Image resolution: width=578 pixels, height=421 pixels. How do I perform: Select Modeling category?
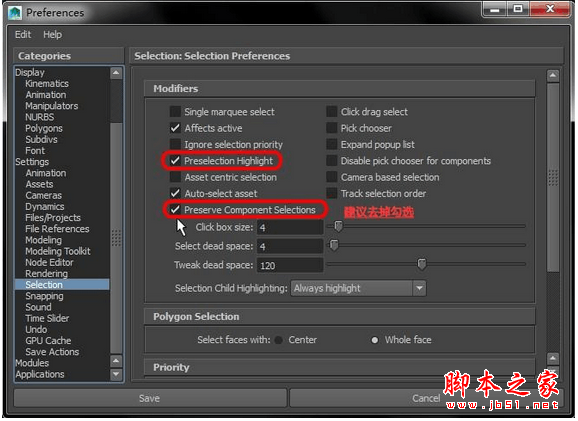(x=43, y=240)
